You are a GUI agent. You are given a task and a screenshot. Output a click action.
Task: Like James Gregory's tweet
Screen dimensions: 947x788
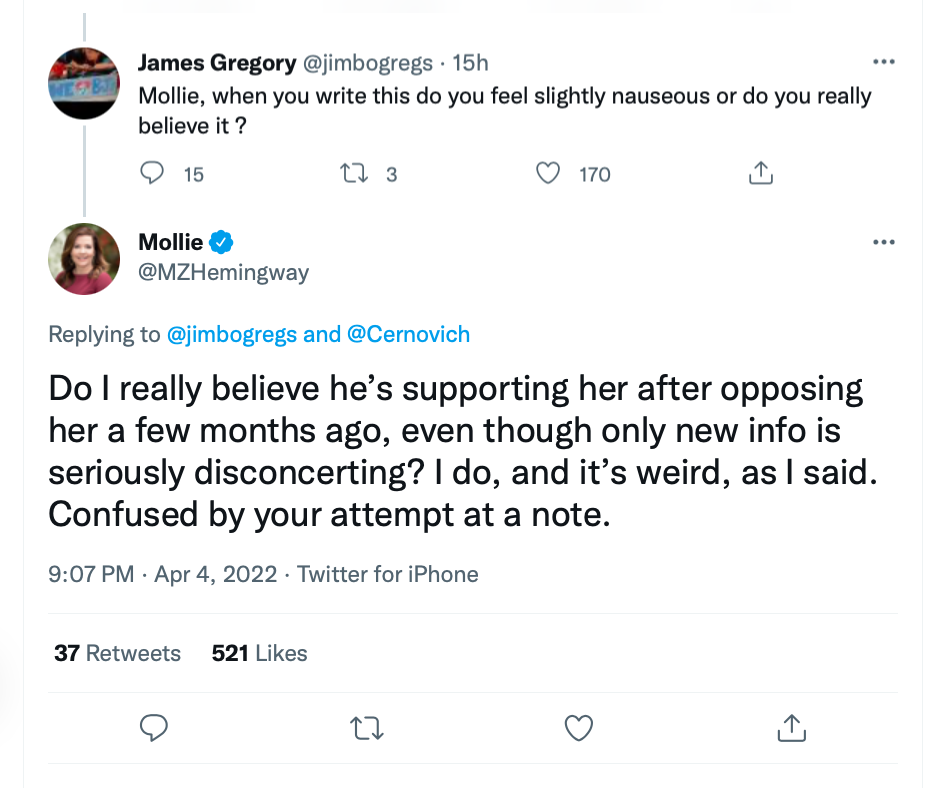click(547, 174)
